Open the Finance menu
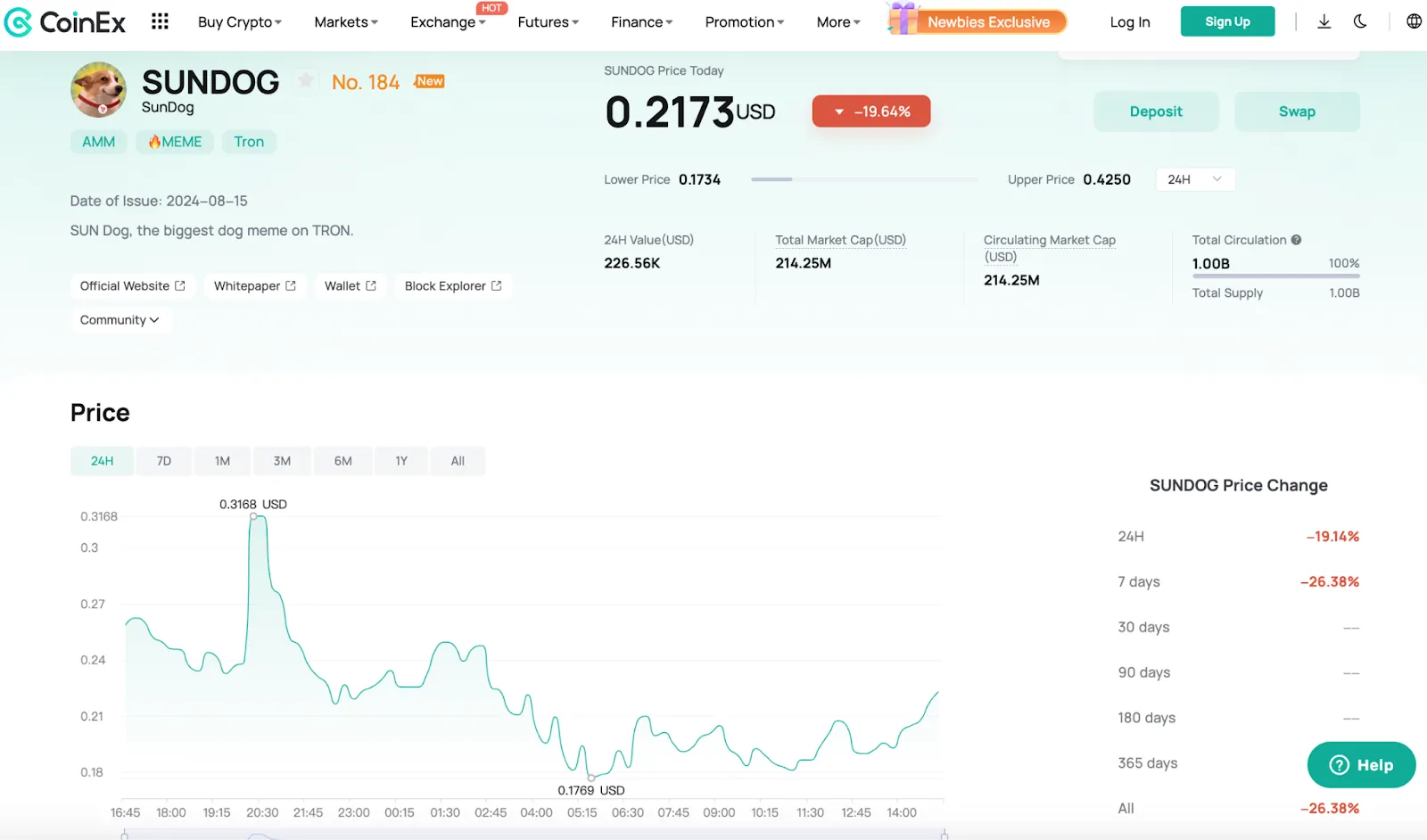The height and width of the screenshot is (840, 1427). click(x=641, y=21)
